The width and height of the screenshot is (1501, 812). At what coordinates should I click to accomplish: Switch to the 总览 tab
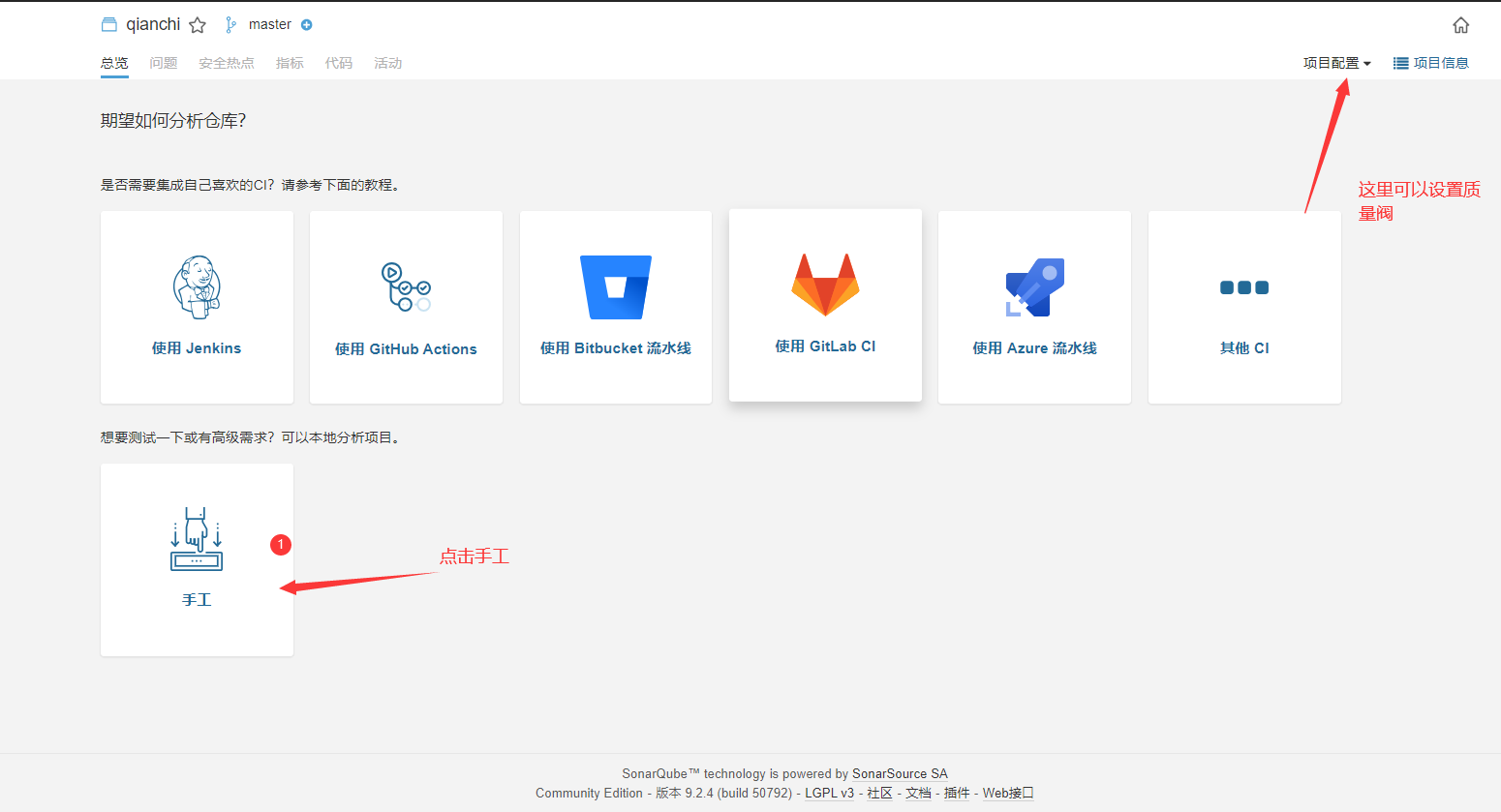point(114,63)
